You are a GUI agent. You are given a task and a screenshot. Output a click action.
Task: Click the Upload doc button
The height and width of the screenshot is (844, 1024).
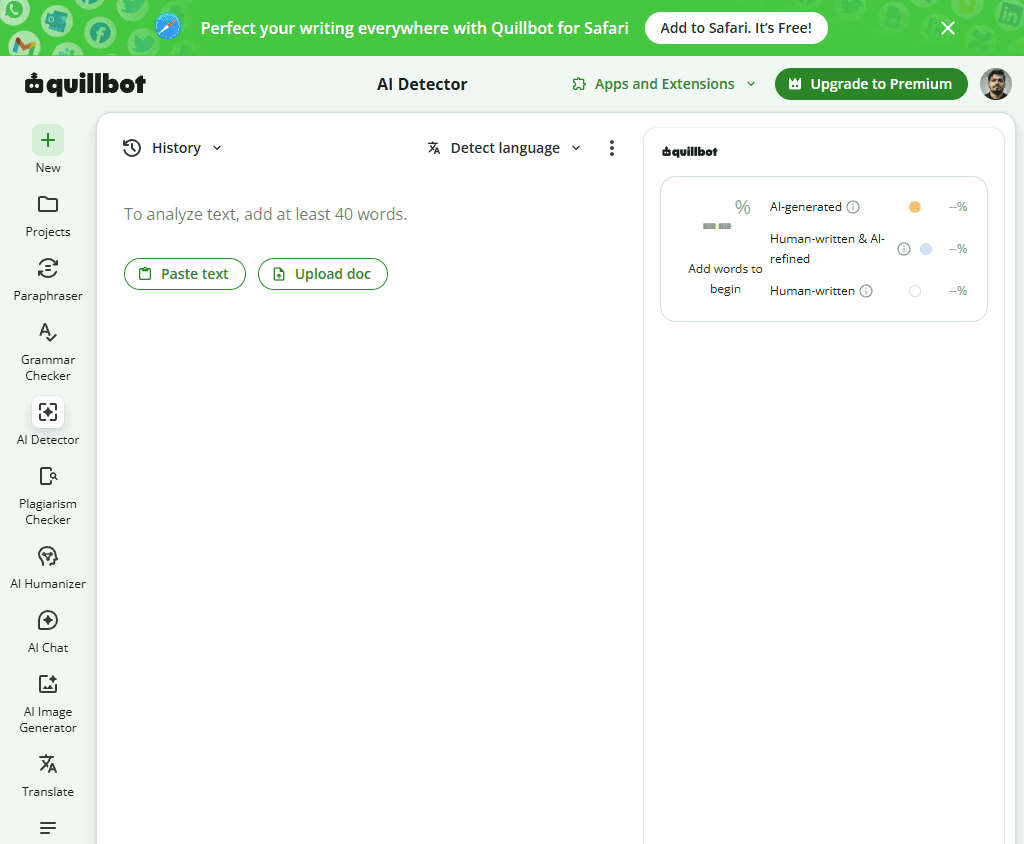[x=323, y=274]
